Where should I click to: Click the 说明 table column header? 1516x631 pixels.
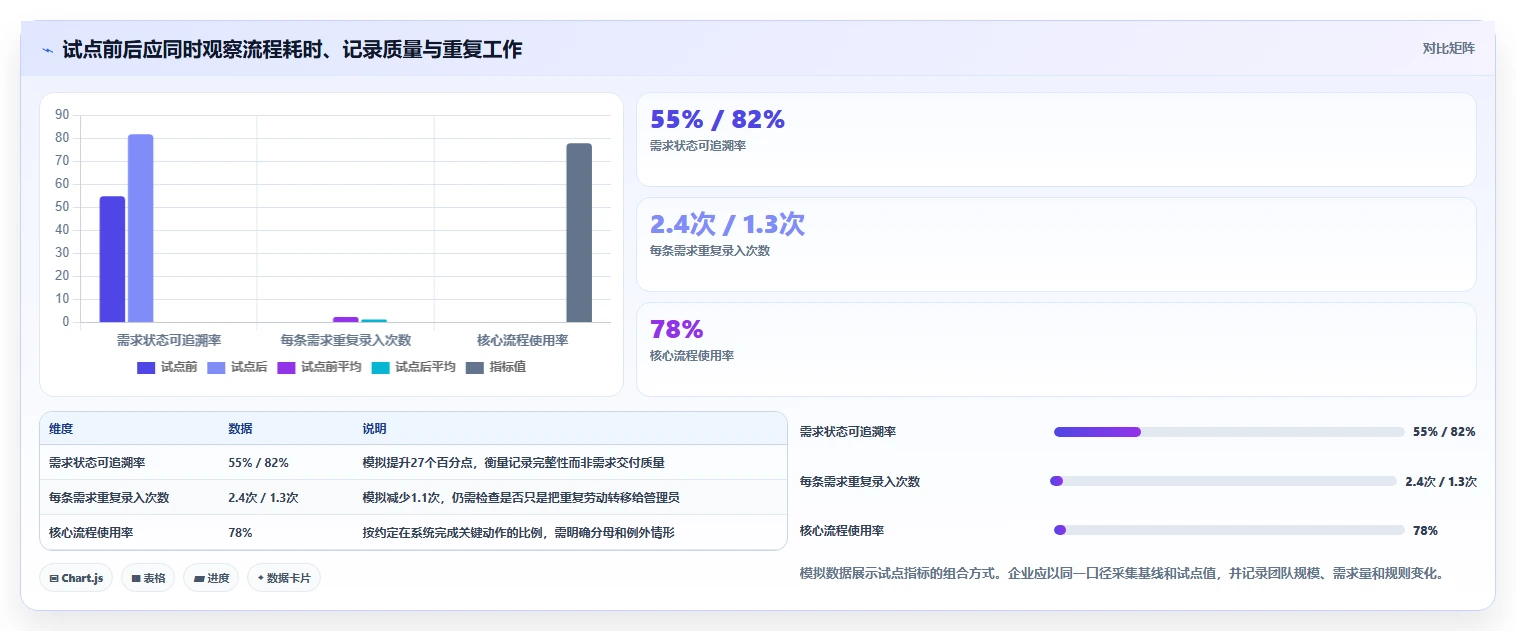tap(374, 428)
